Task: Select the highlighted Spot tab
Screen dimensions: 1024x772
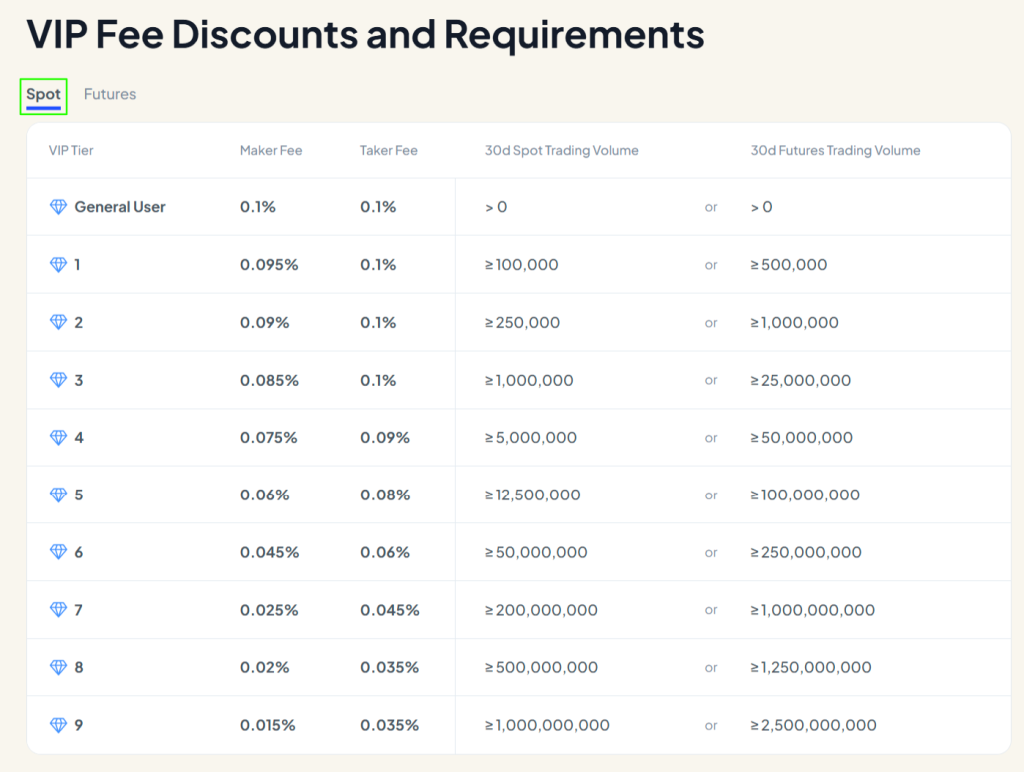Action: tap(43, 94)
